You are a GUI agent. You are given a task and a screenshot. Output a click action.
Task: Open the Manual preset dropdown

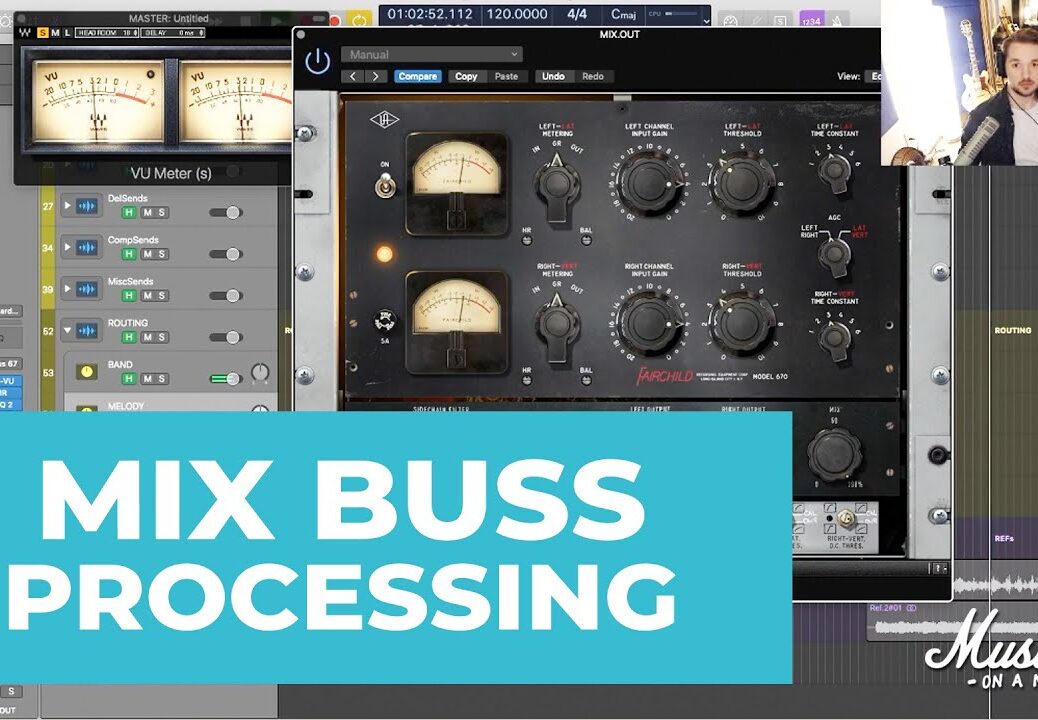pos(432,54)
